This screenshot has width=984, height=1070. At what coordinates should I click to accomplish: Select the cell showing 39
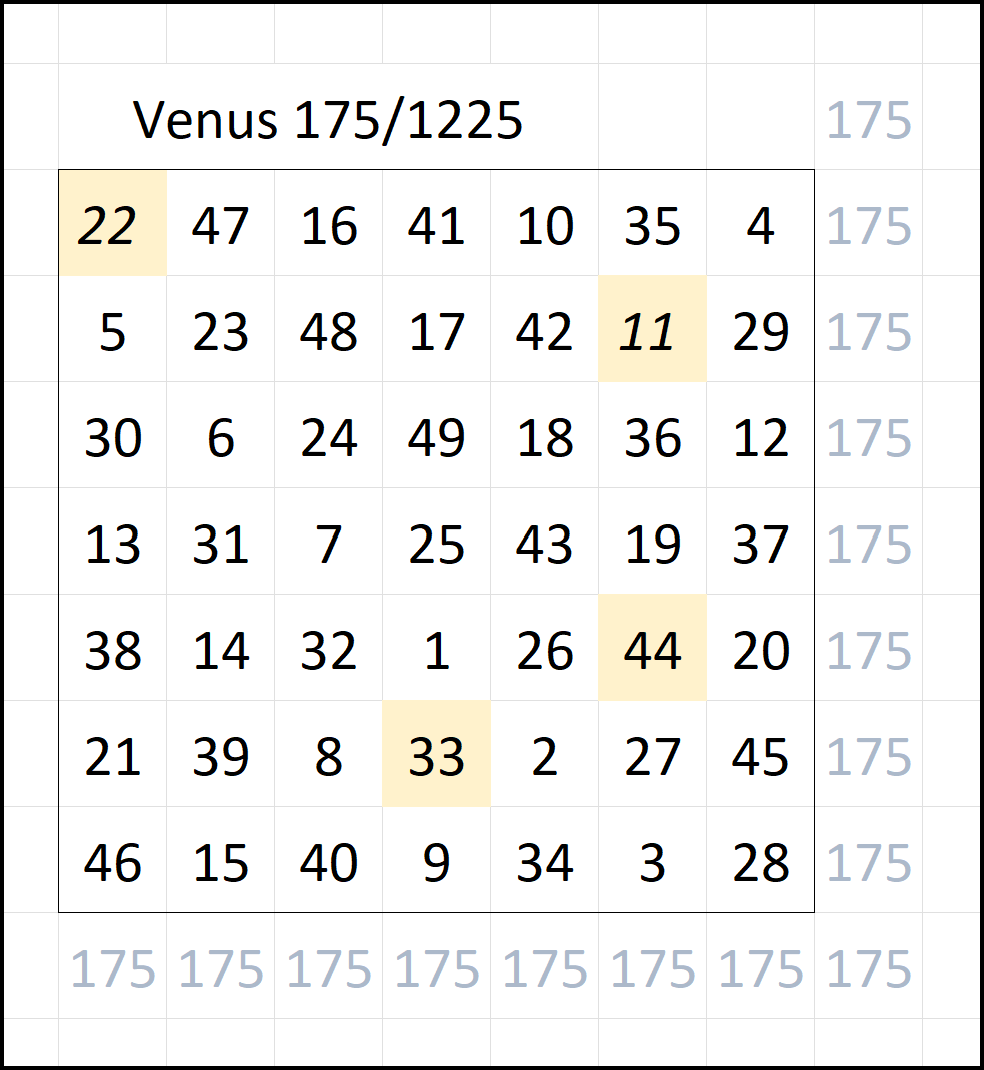coord(220,755)
